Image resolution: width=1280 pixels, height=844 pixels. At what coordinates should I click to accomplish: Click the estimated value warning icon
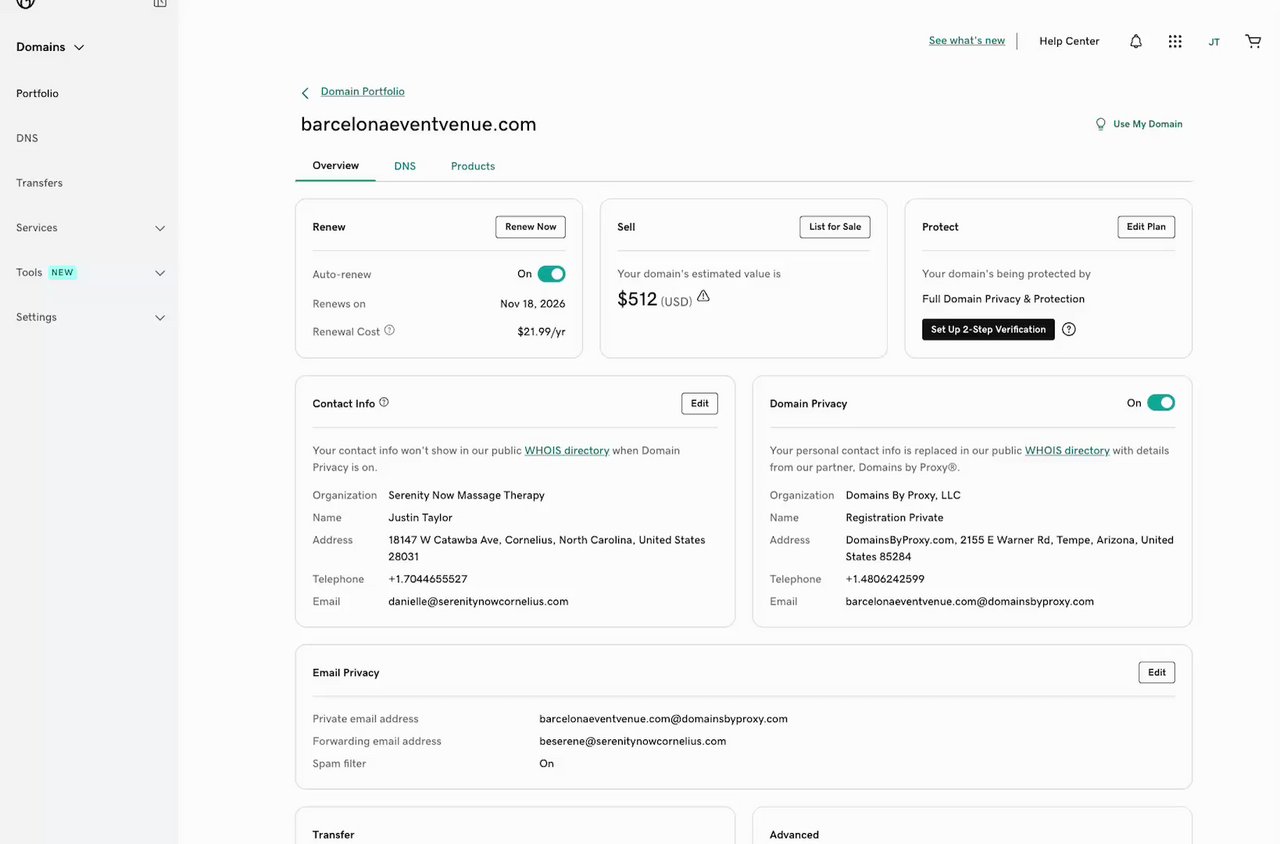(x=703, y=296)
